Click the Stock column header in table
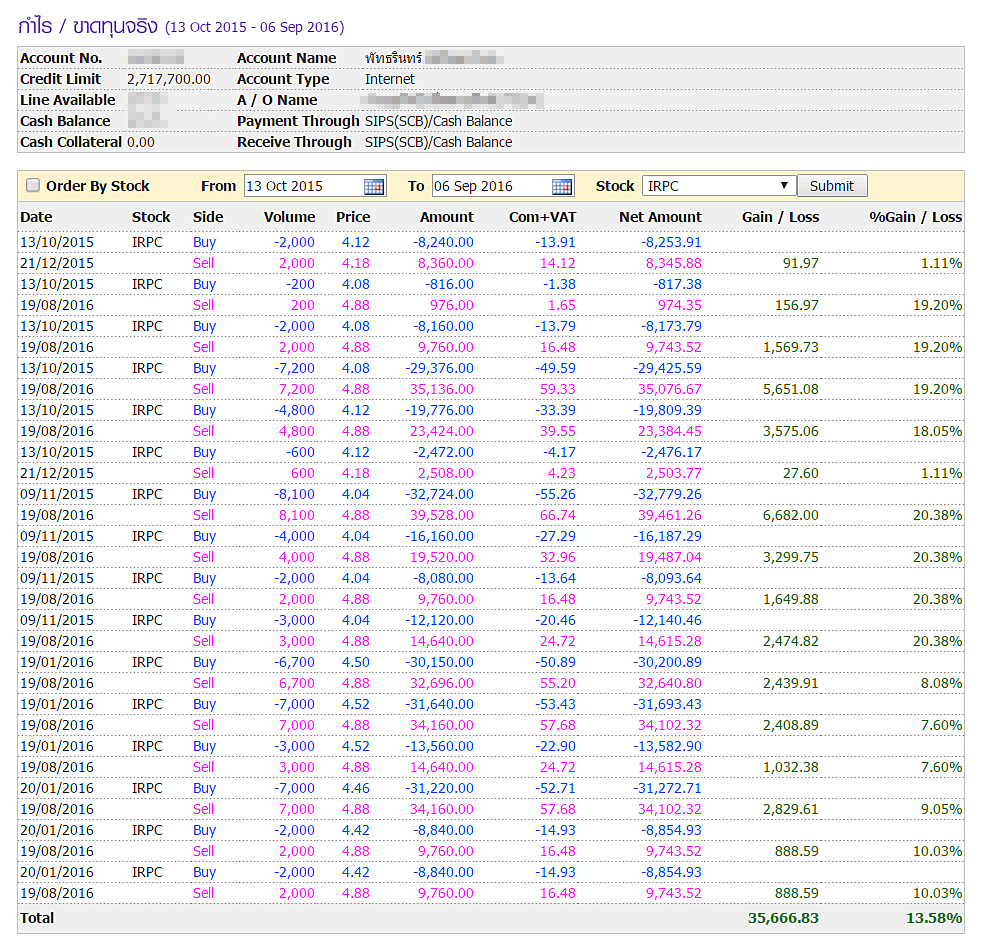Image resolution: width=992 pixels, height=951 pixels. (x=151, y=217)
